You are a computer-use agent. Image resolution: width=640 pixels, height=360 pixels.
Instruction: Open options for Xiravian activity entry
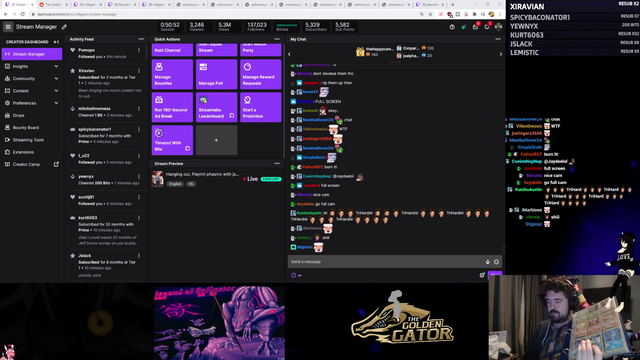click(139, 71)
